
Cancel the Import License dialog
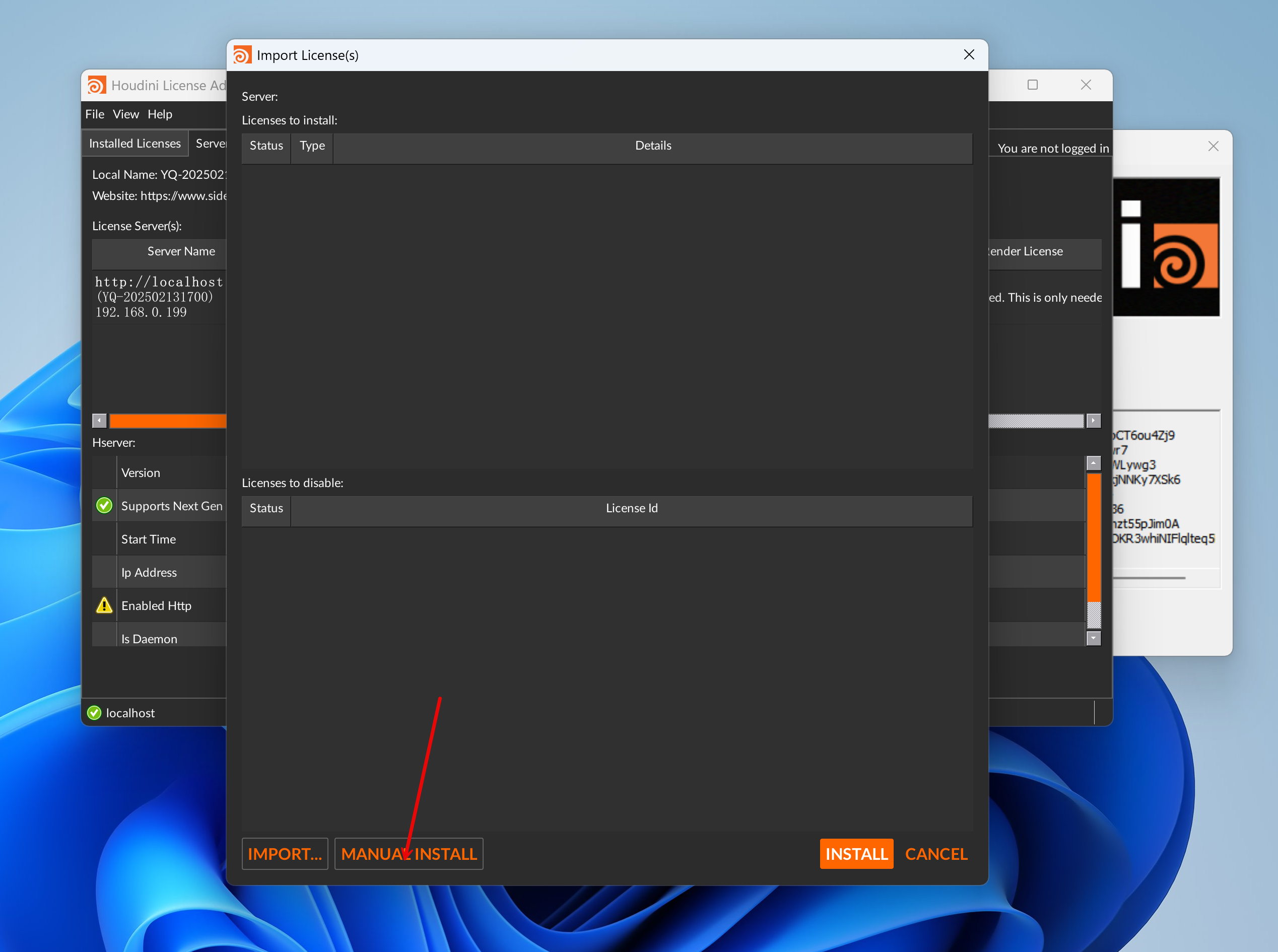click(x=936, y=853)
